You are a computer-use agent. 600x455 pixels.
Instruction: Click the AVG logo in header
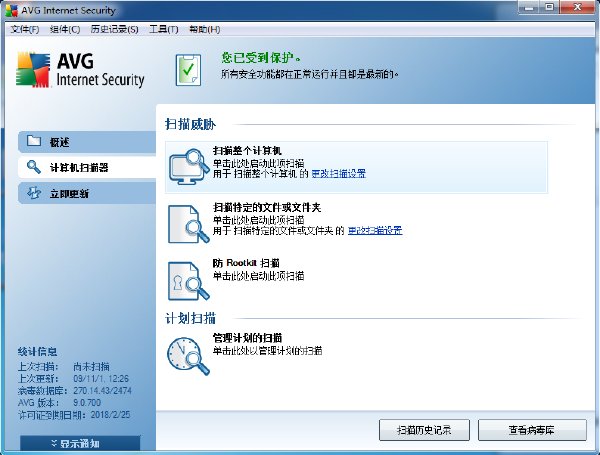[x=80, y=70]
